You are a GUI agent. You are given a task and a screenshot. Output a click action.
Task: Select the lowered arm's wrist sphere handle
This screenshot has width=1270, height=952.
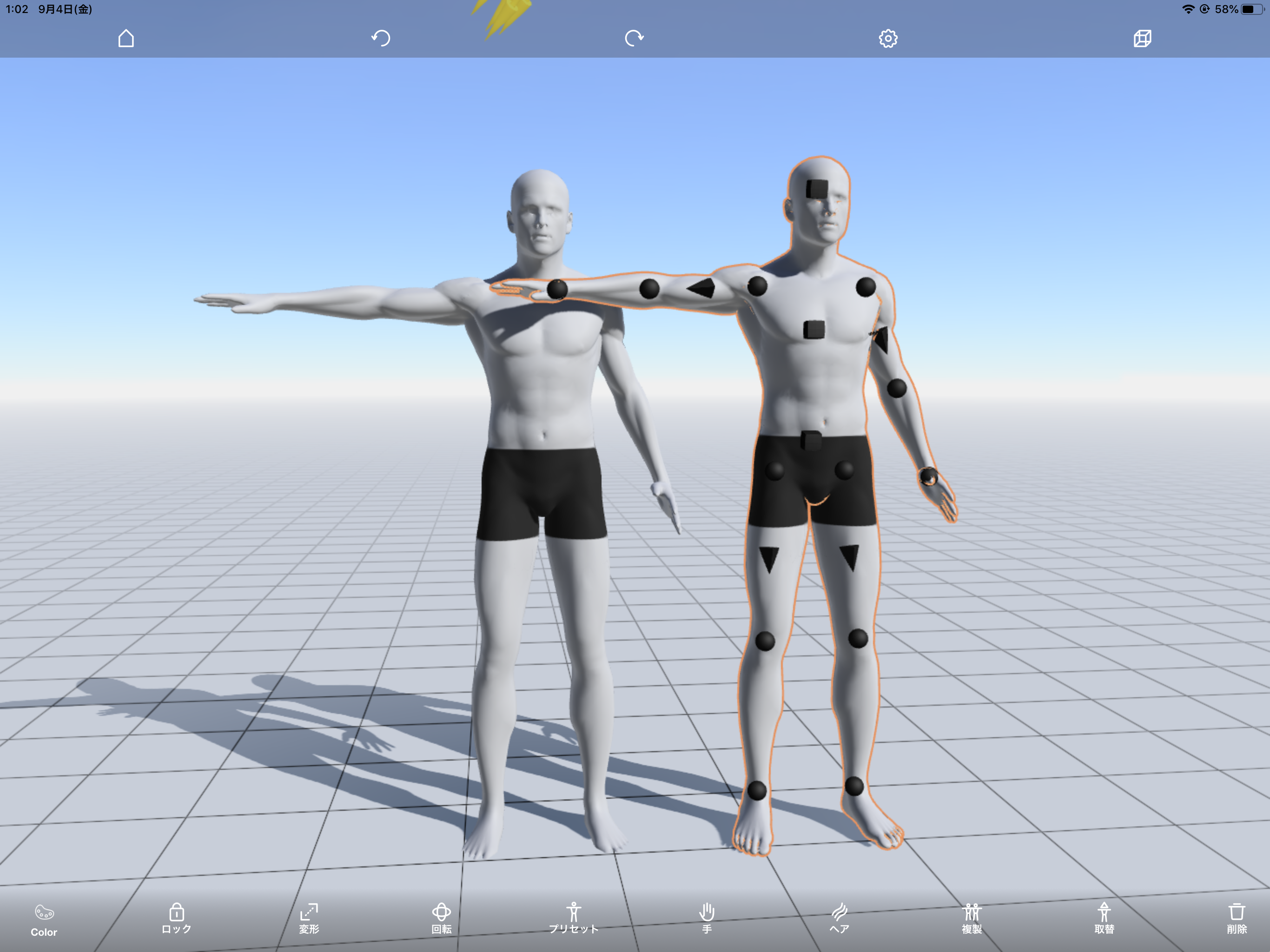tap(928, 476)
